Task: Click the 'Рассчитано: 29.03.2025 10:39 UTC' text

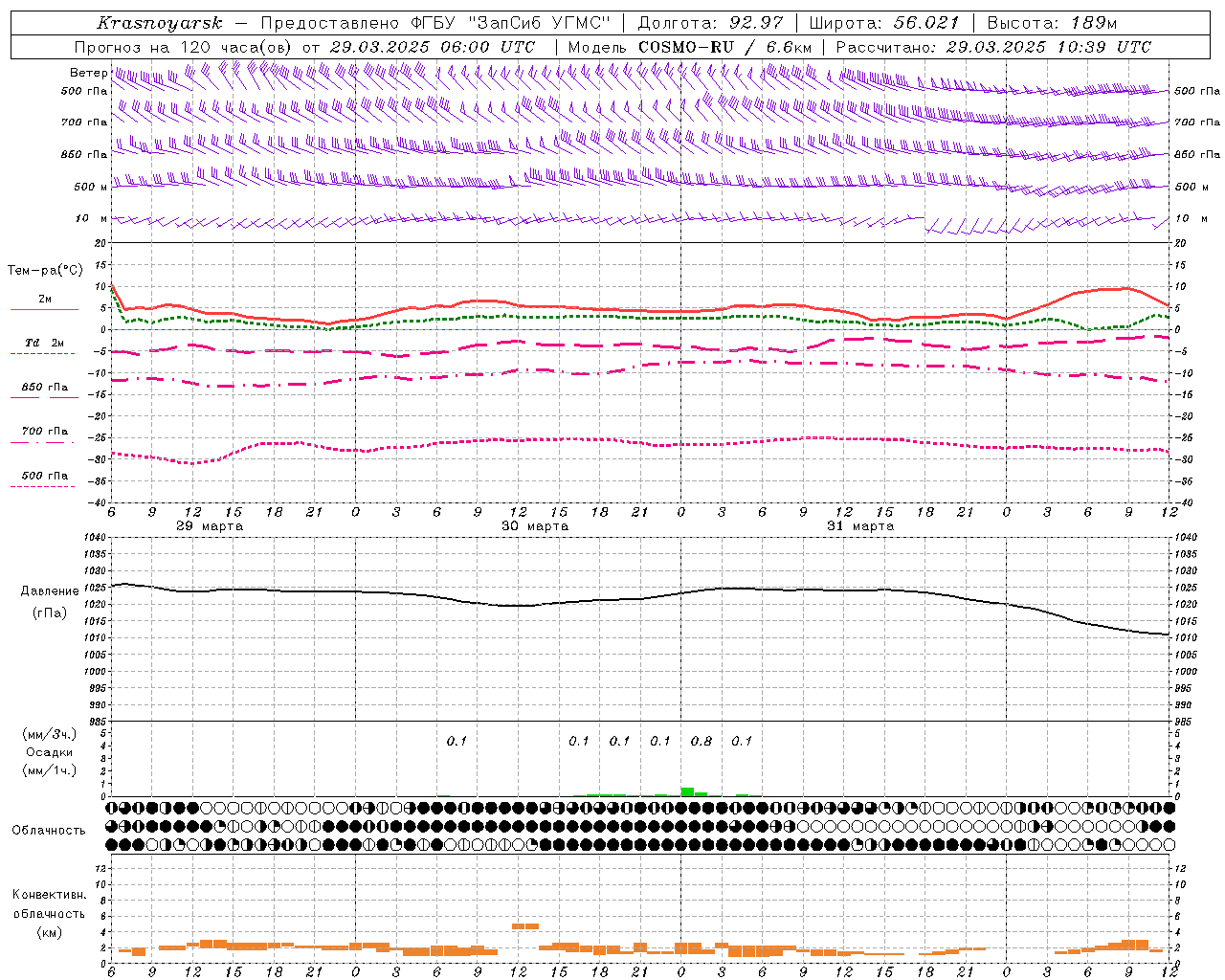Action: pyautogui.click(x=993, y=47)
